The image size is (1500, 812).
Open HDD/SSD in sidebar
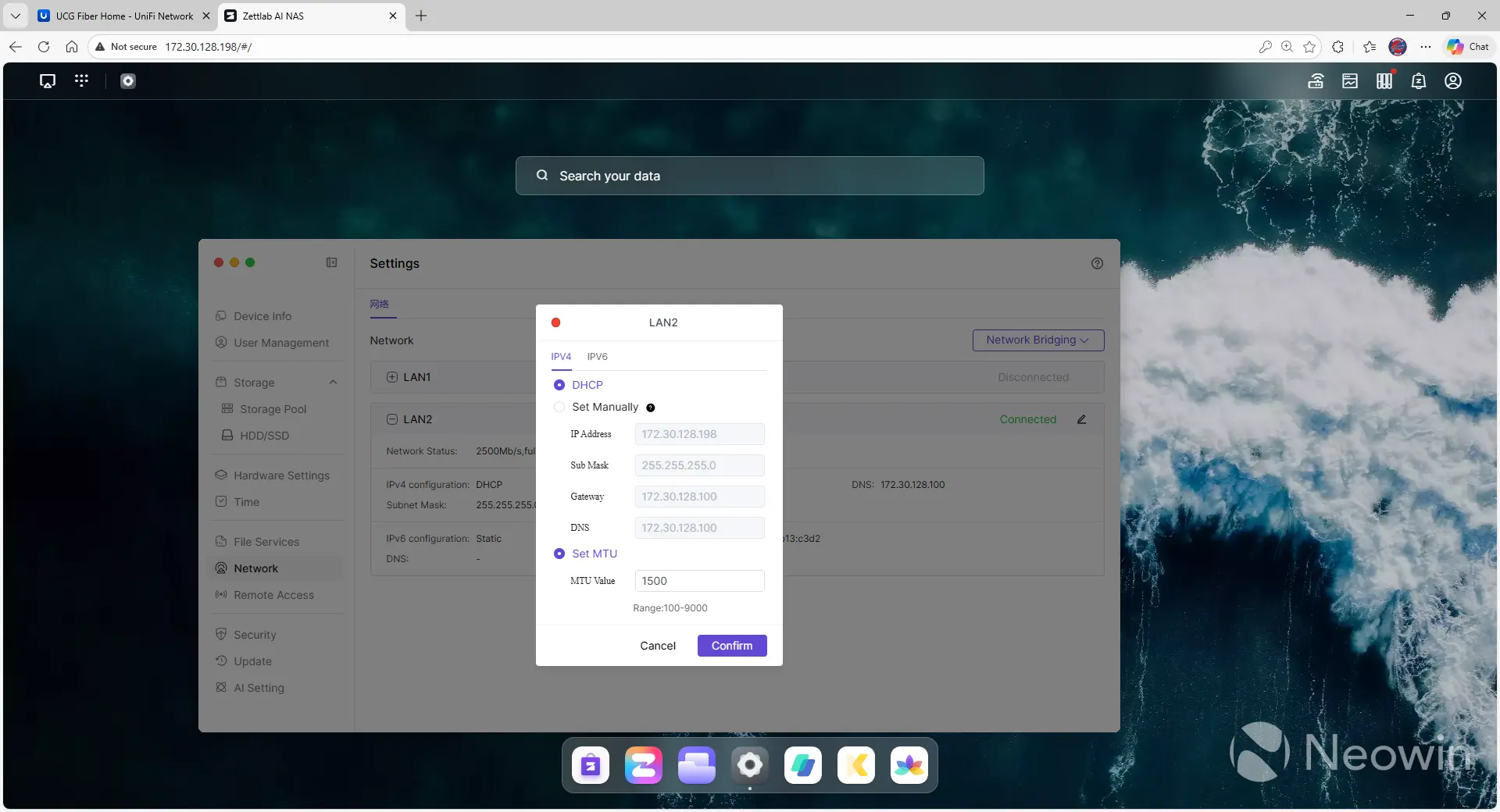264,436
